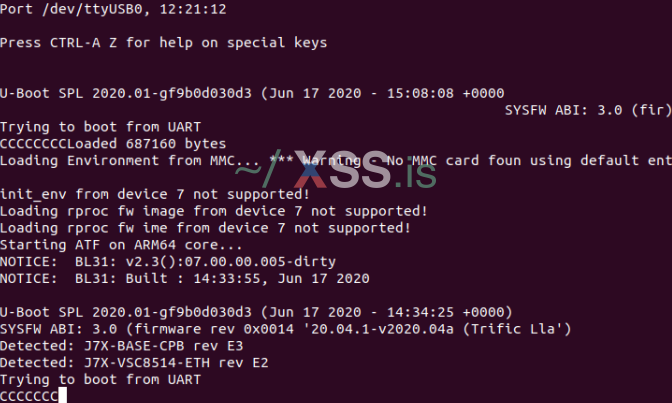Viewport: 672px width, 403px height.
Task: Click the "Loading rproc fw image" line
Action: [x=213, y=211]
